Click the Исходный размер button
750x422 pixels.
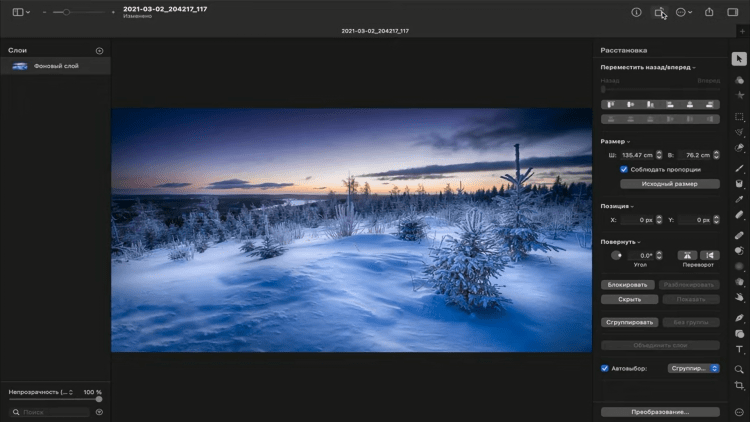669,184
